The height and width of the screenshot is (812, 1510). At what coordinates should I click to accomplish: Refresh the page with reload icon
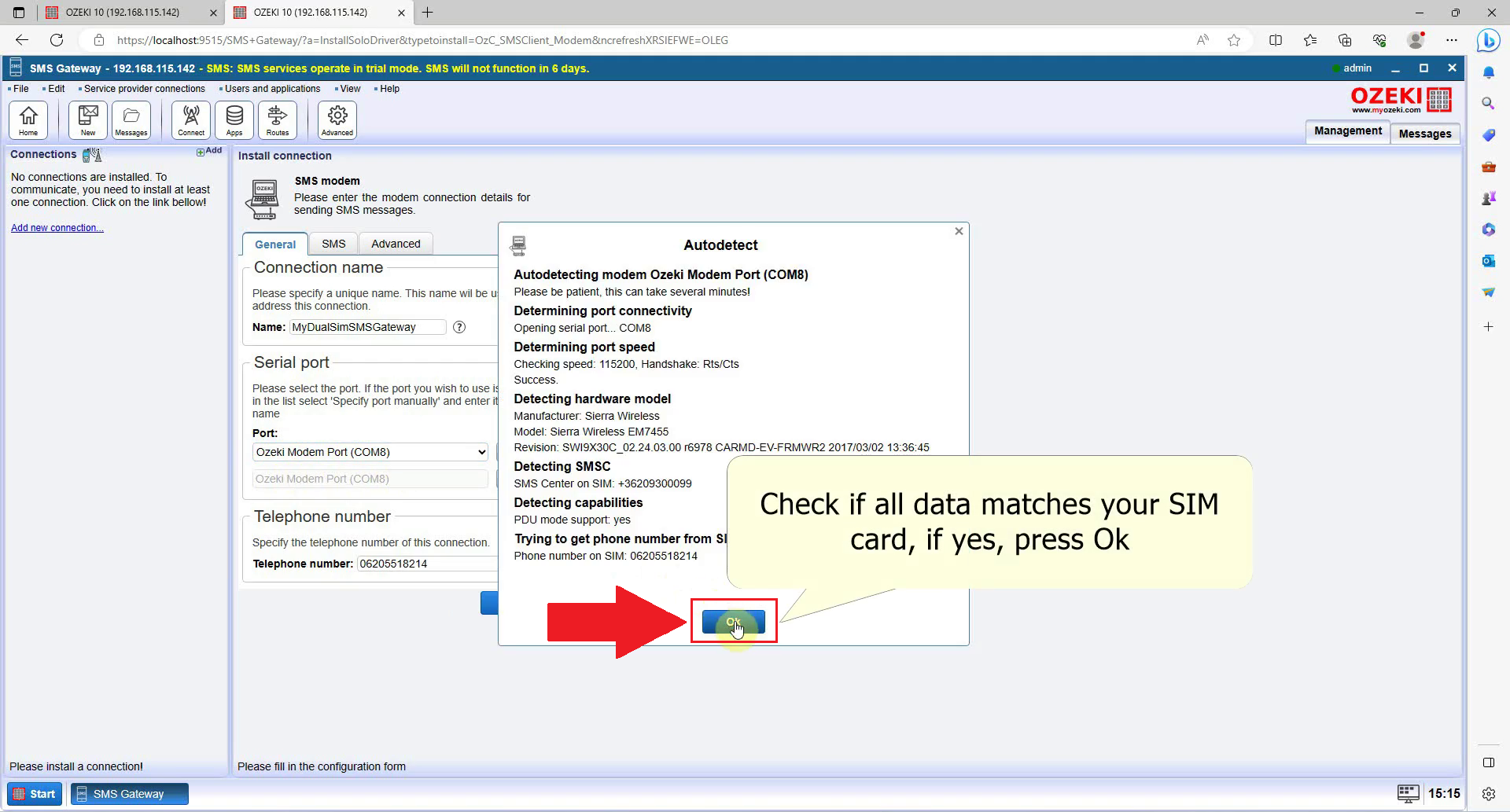coord(57,40)
